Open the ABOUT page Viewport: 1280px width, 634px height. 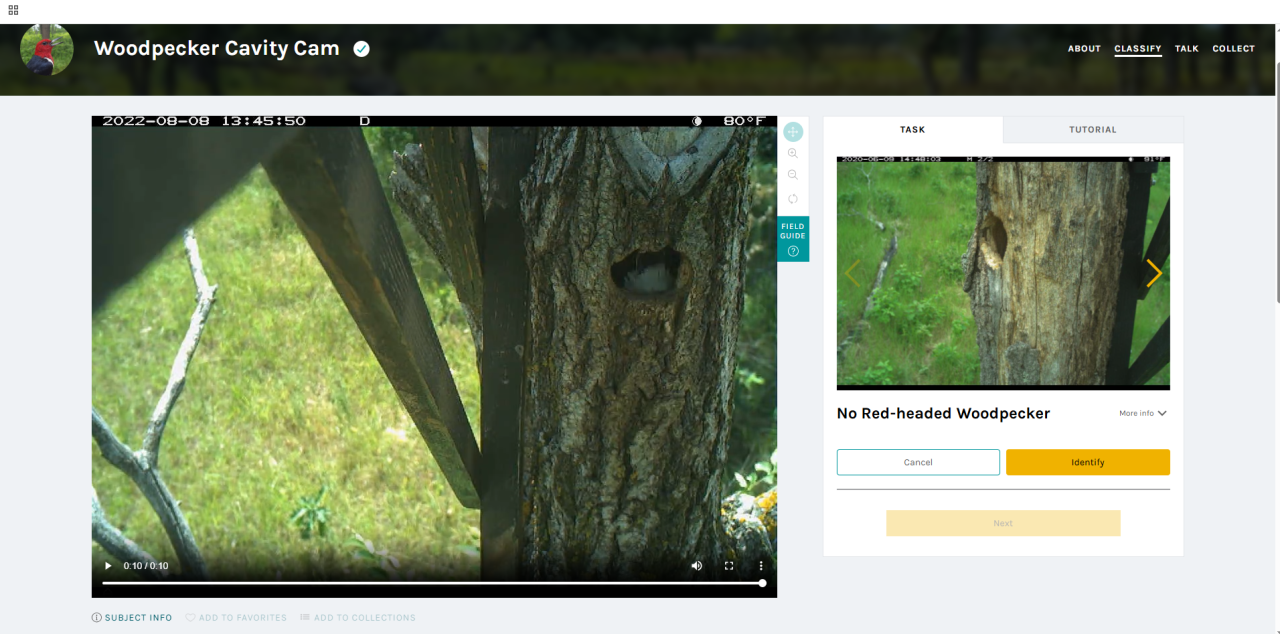[x=1084, y=49]
